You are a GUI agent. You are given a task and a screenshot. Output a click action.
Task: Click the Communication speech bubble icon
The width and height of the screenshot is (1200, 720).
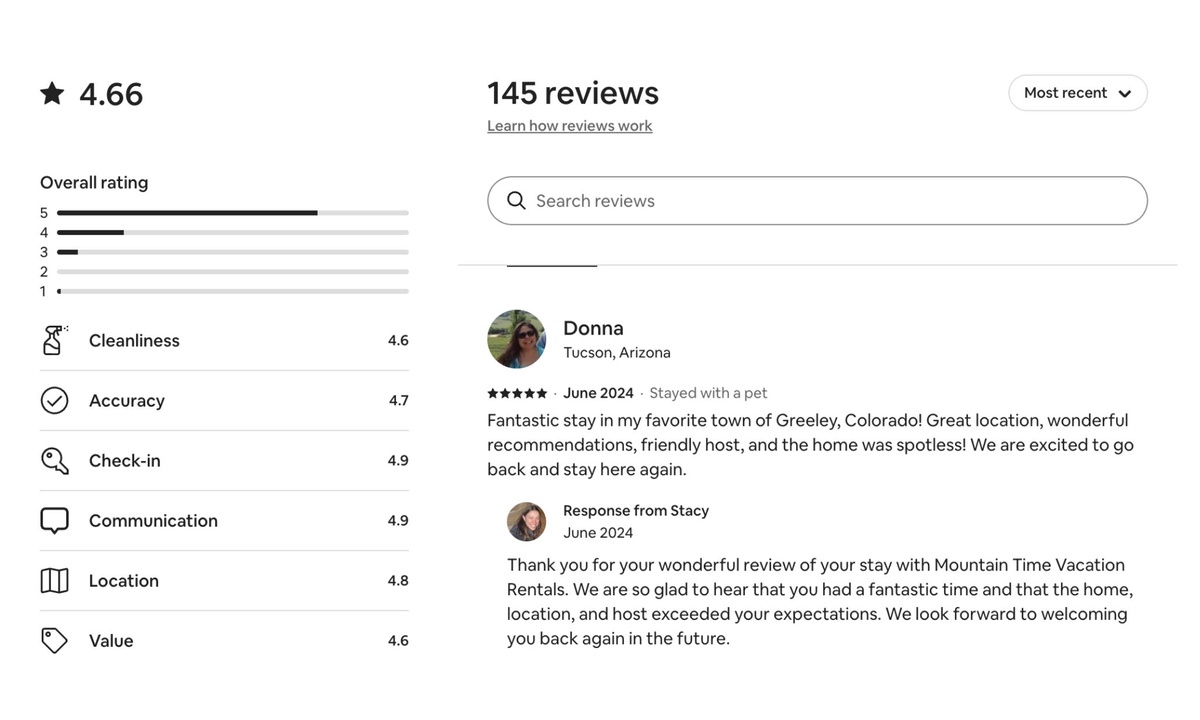point(54,520)
